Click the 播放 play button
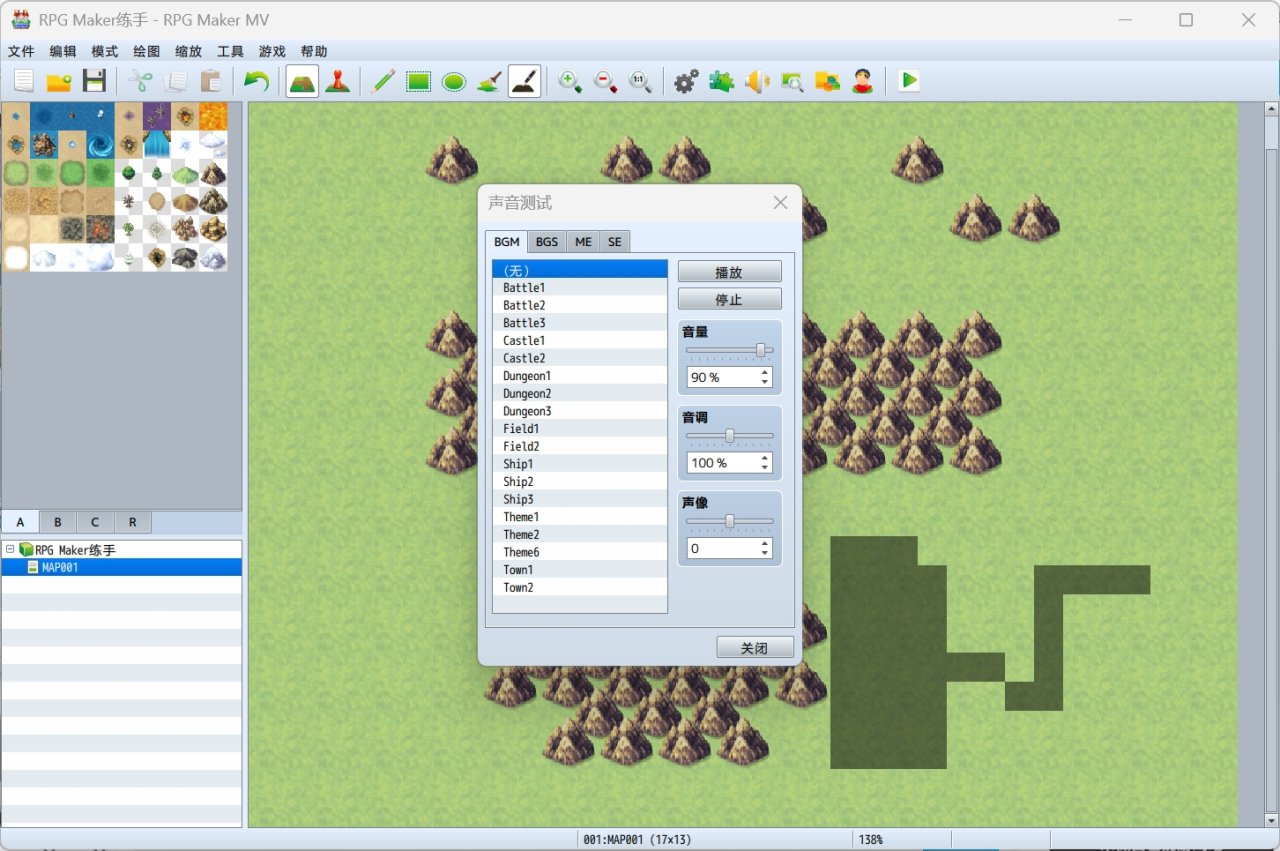 click(x=730, y=272)
